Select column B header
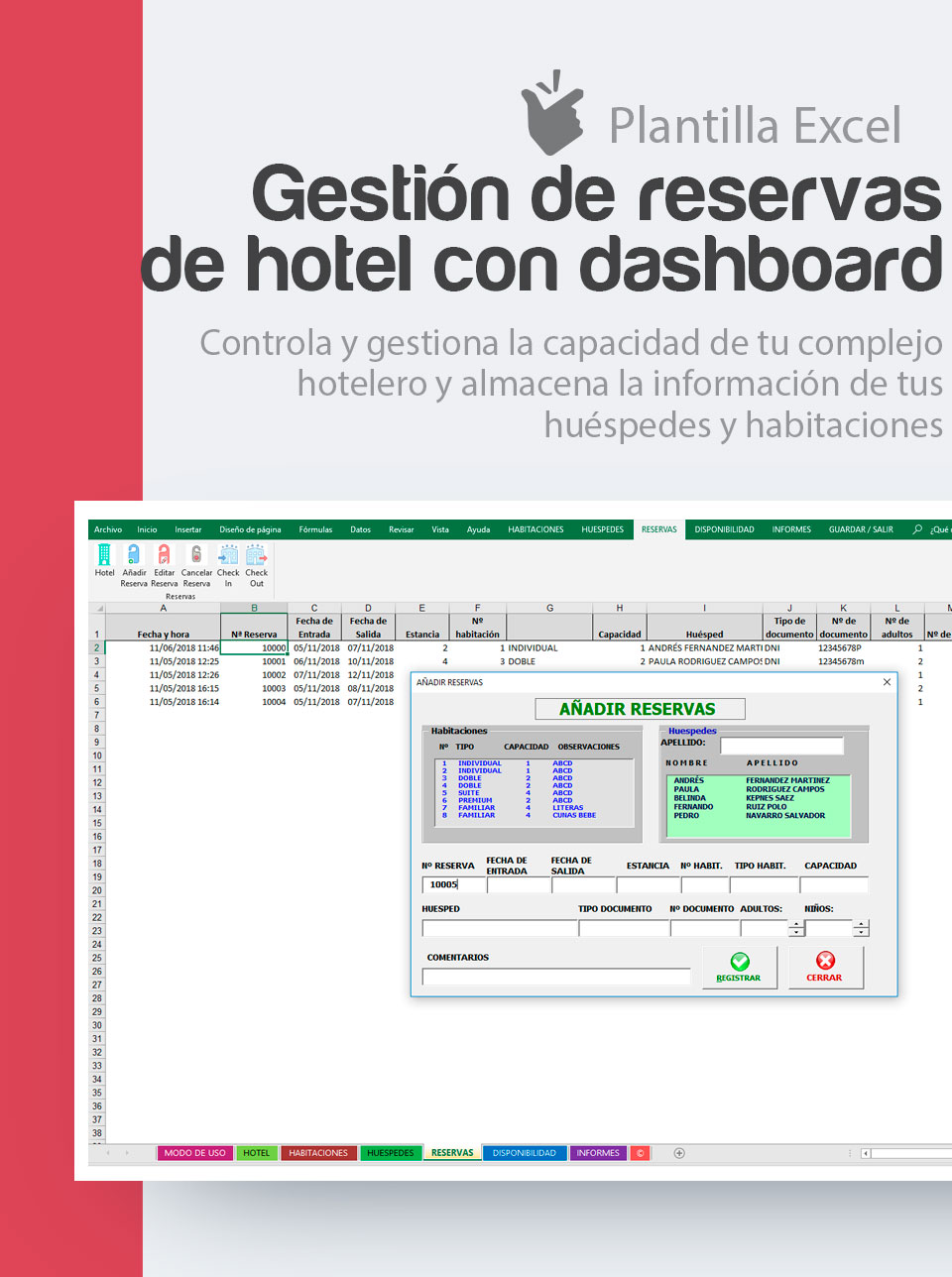952x1277 pixels. pyautogui.click(x=254, y=608)
